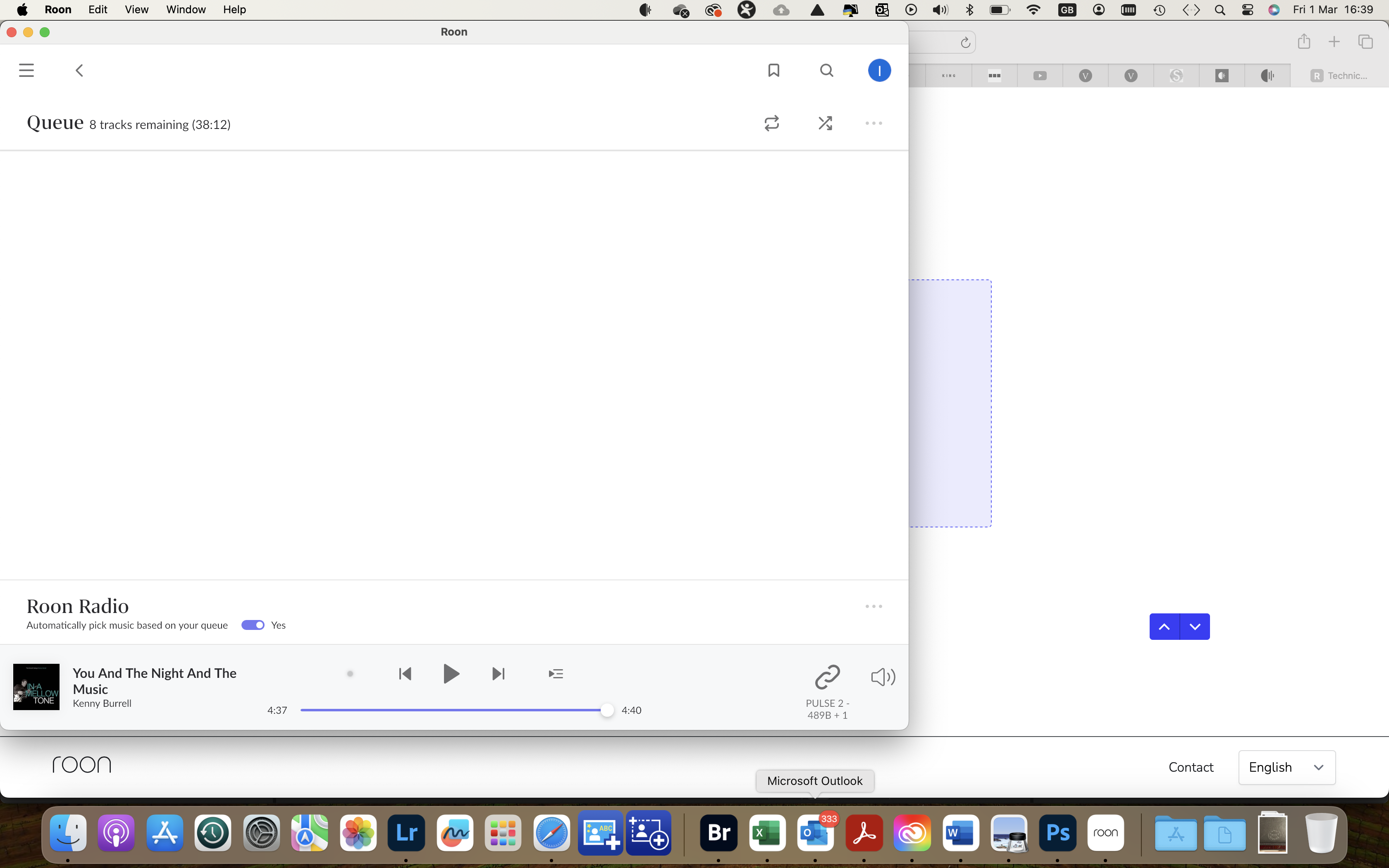1389x868 pixels.
Task: Open Roon Radio more options menu
Action: tap(873, 606)
